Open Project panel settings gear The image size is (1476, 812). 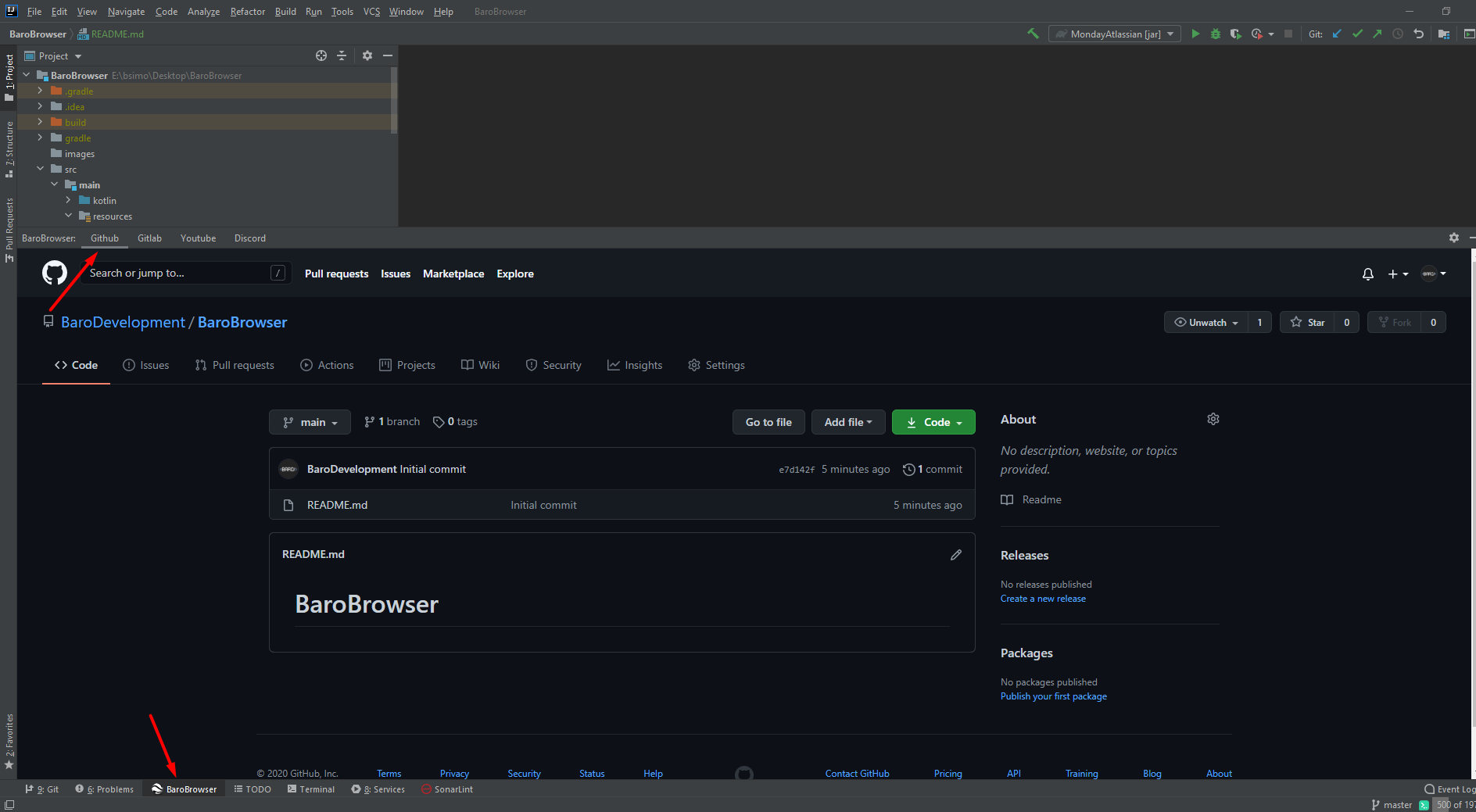pos(367,55)
